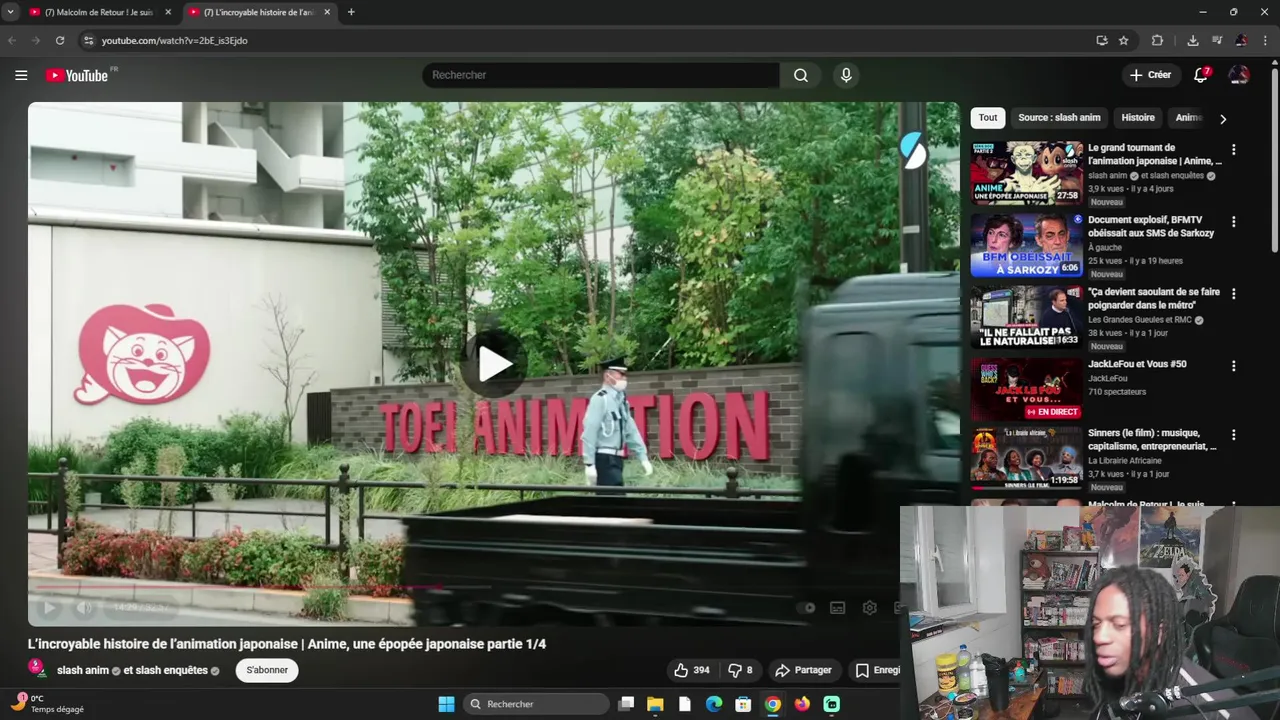This screenshot has height=720, width=1280.
Task: Save video with Enregistrer button
Action: pyautogui.click(x=877, y=670)
